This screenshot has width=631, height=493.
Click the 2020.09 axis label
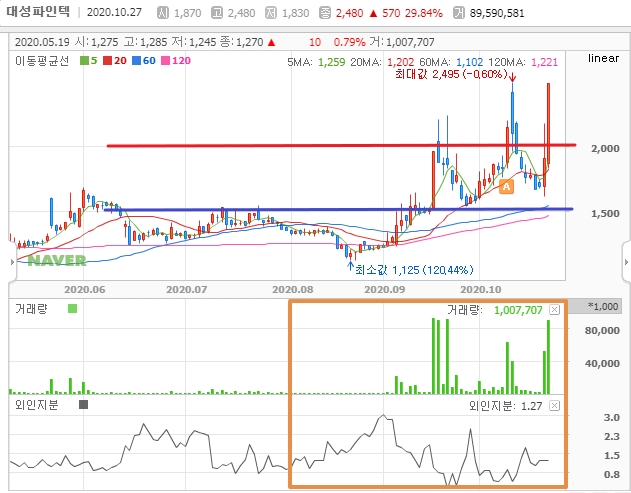tap(385, 289)
